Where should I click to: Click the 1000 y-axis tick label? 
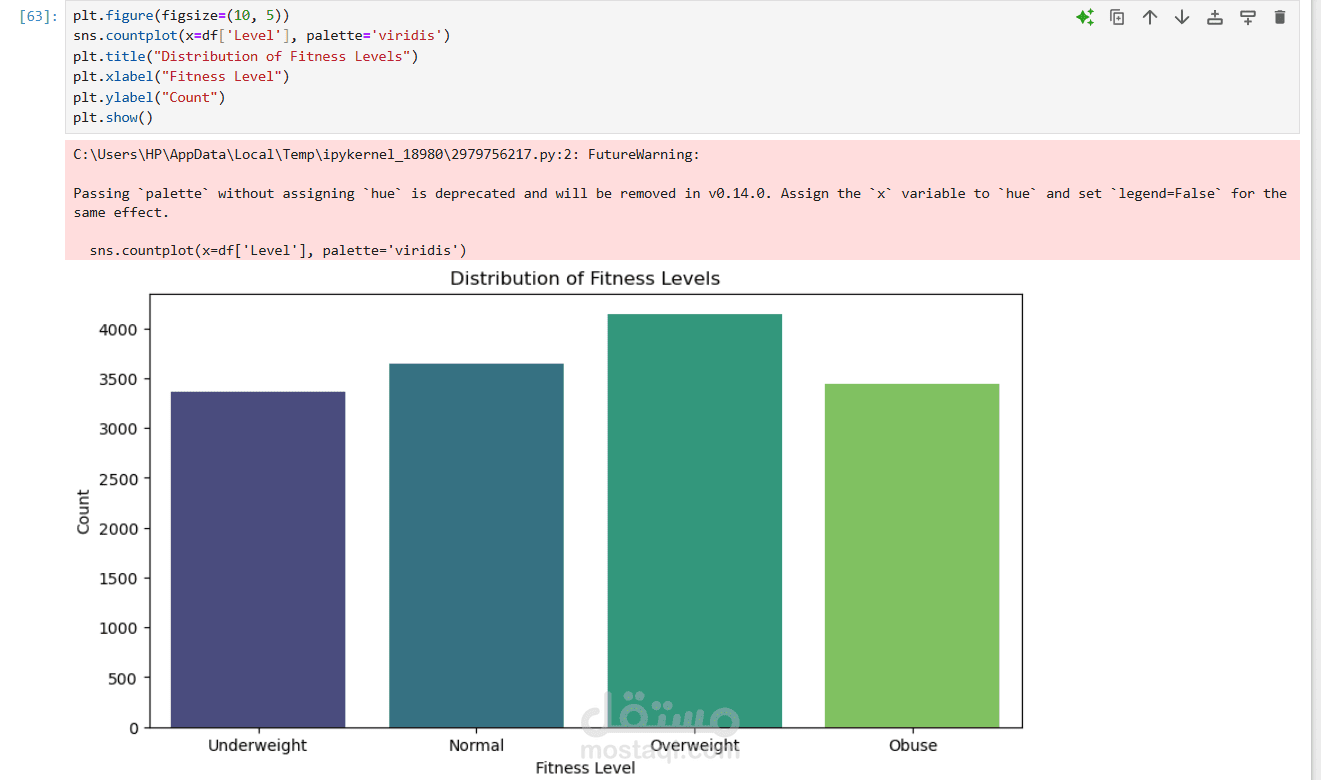tap(119, 628)
